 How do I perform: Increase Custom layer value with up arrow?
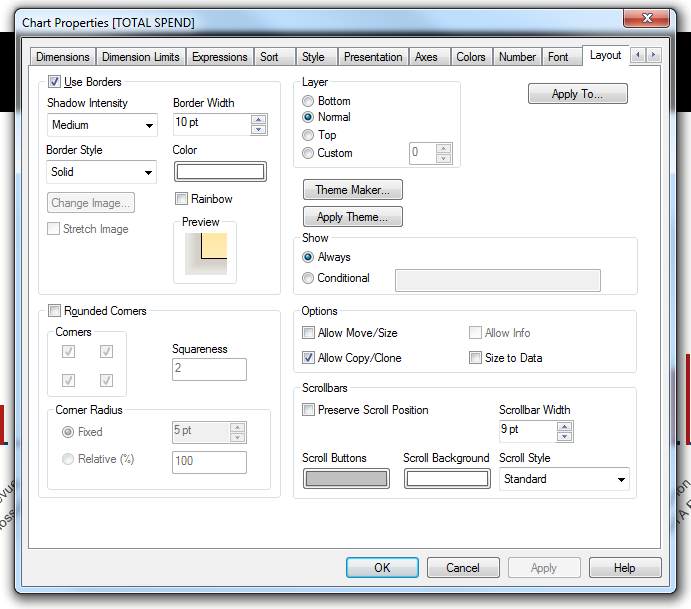click(443, 149)
